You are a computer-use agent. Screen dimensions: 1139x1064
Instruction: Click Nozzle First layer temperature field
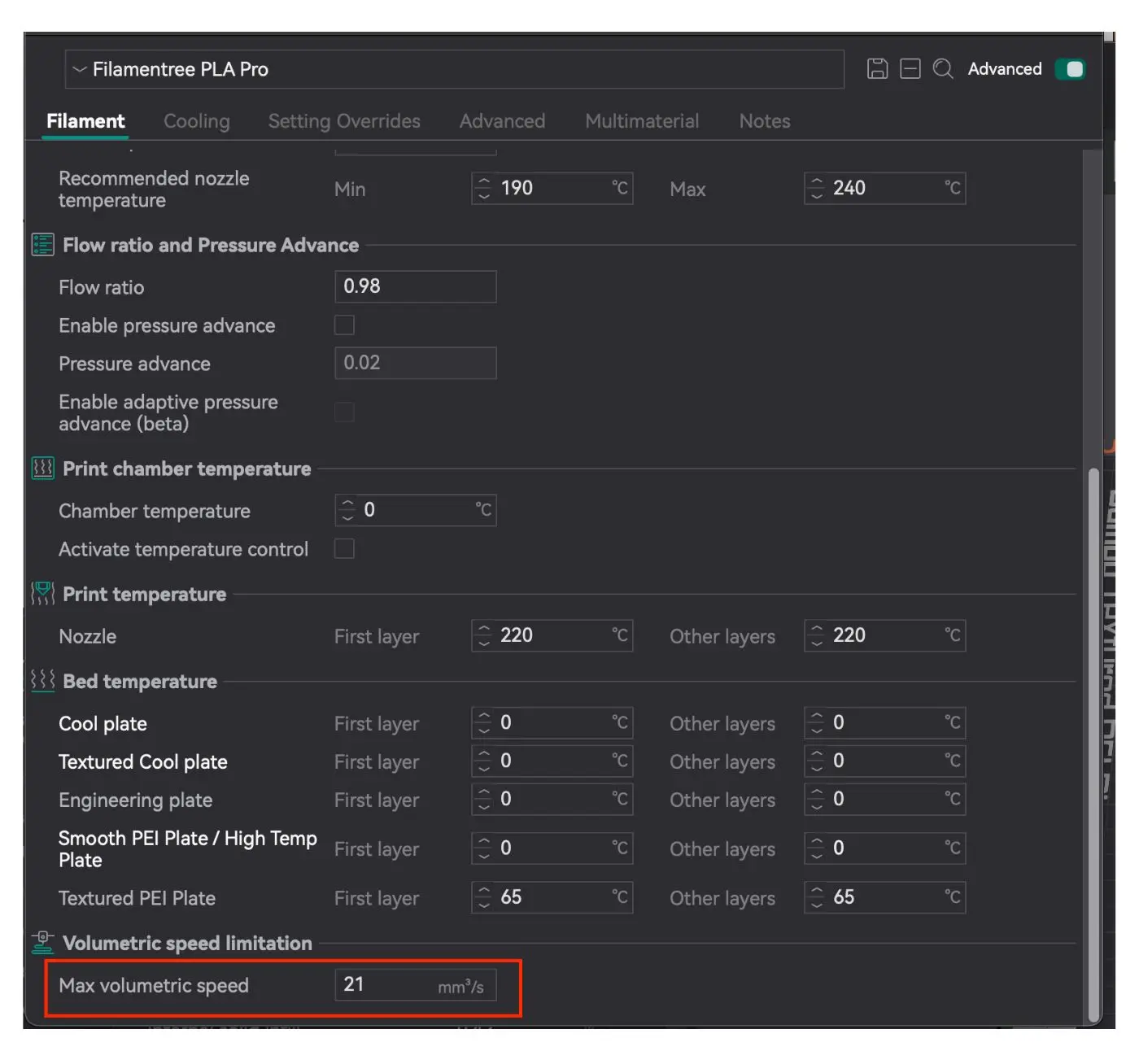[x=552, y=635]
